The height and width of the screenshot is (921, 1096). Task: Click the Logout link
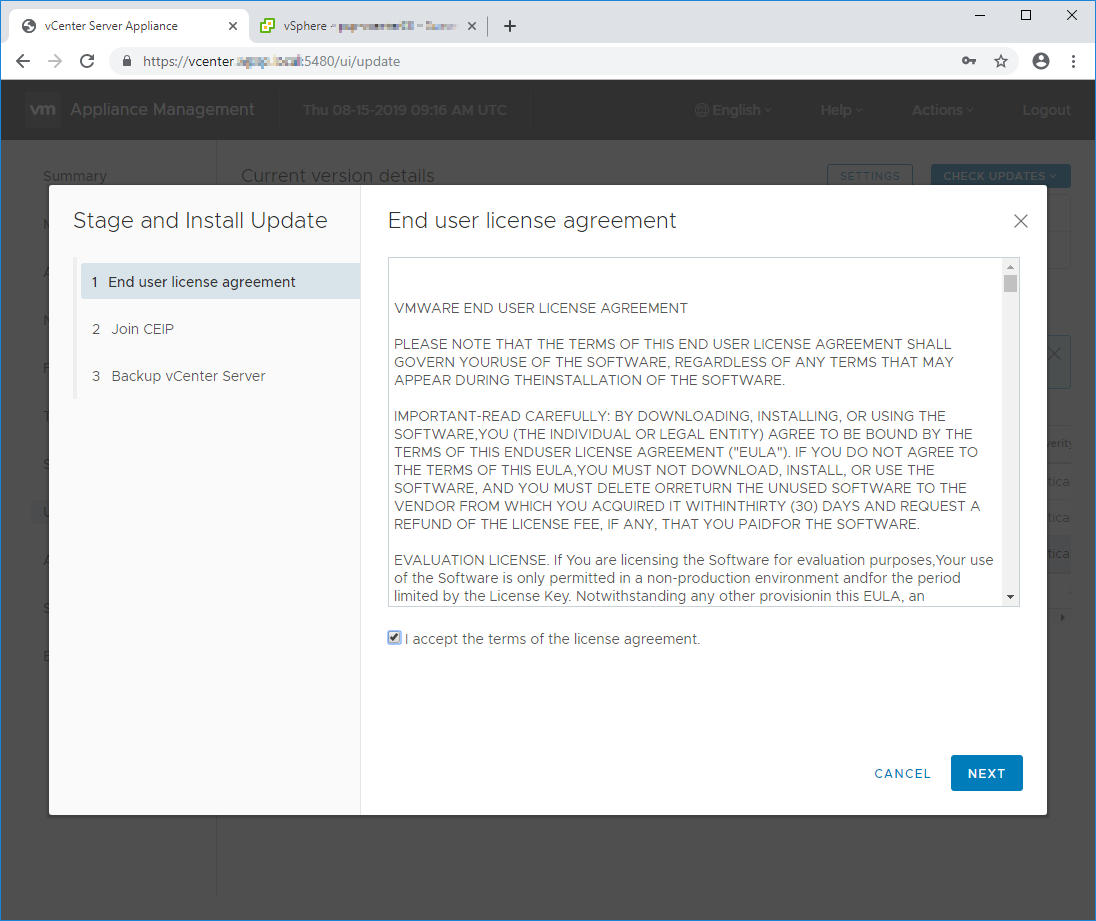pyautogui.click(x=1046, y=110)
